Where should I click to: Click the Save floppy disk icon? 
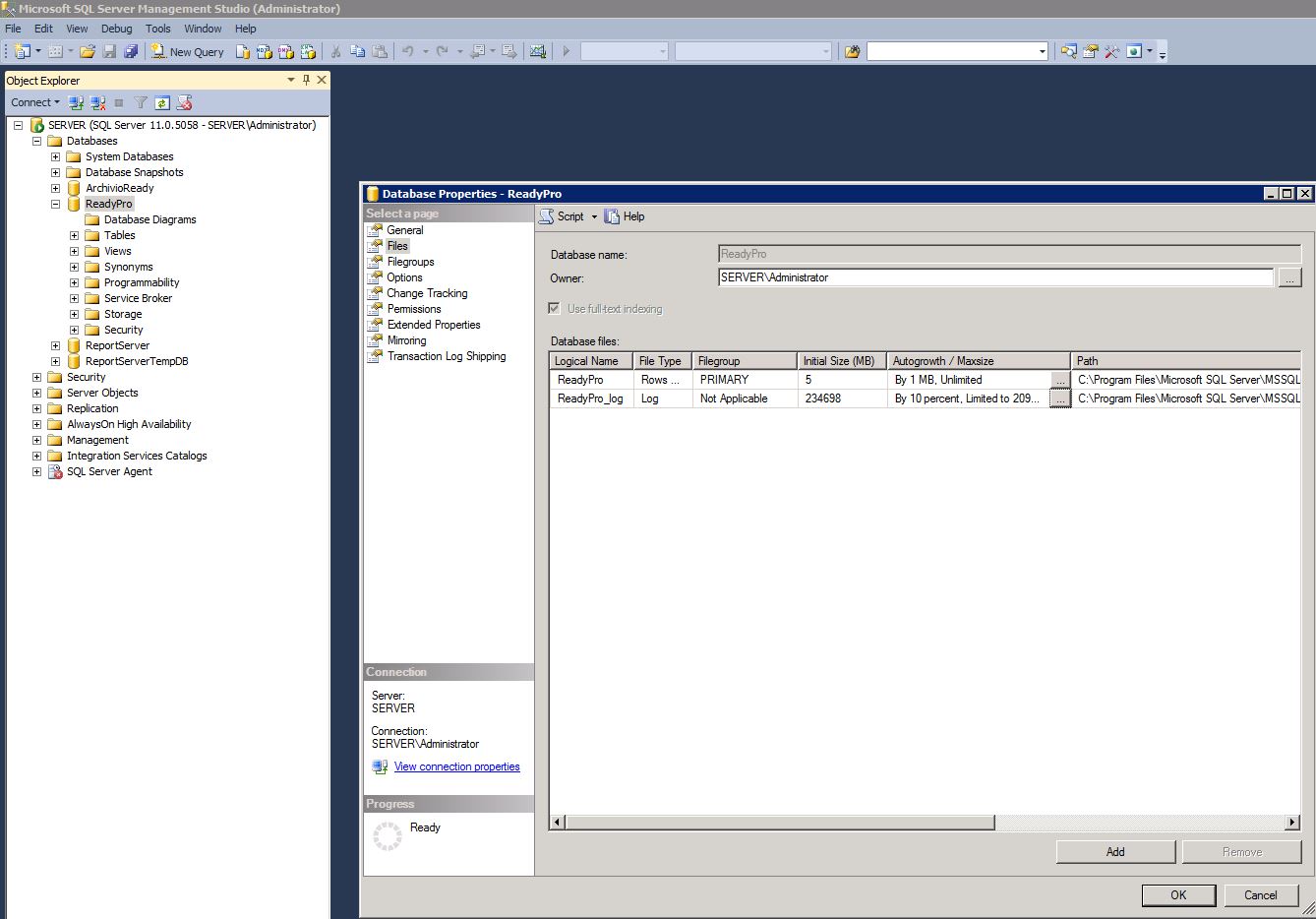point(109,51)
